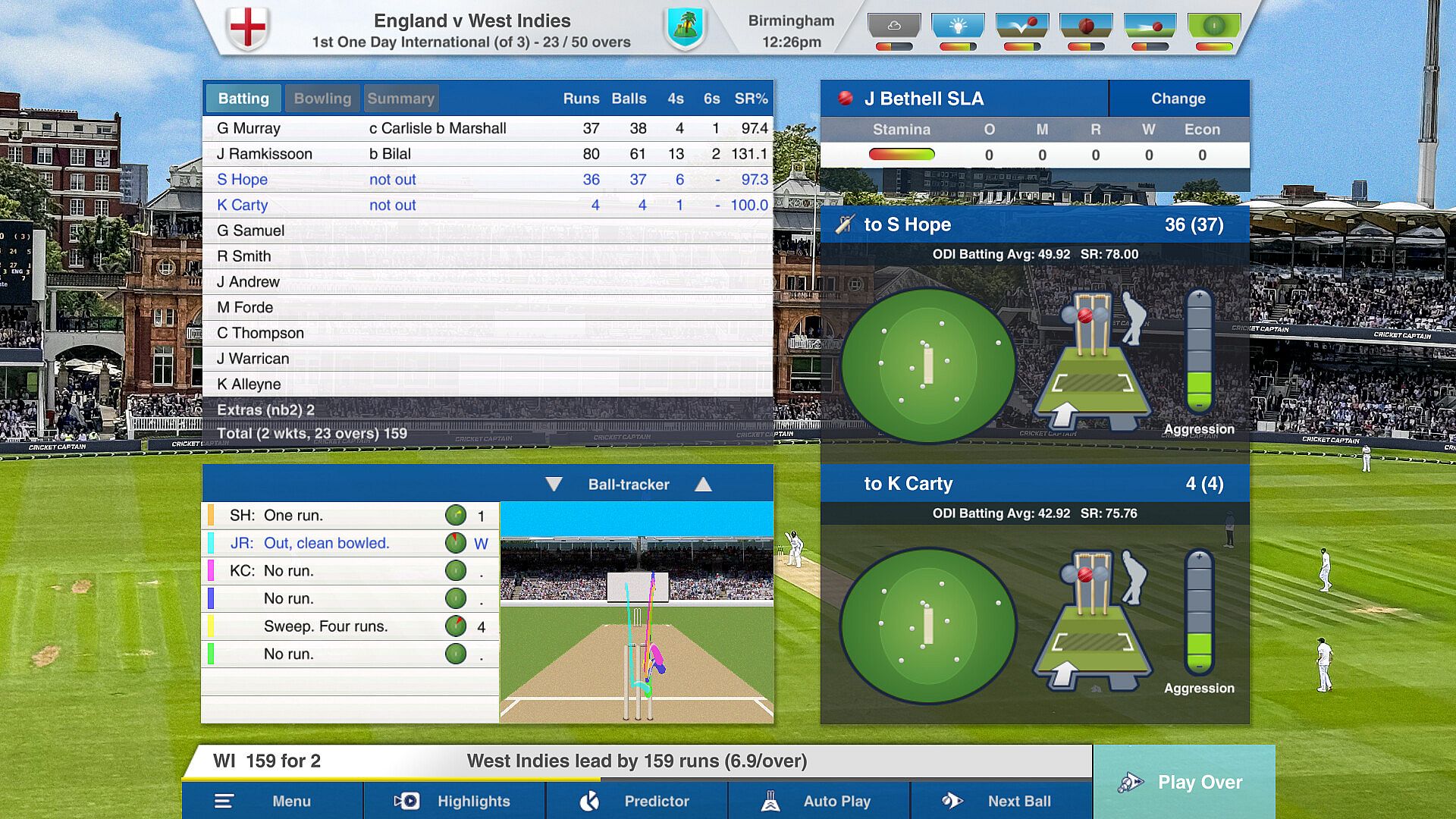Switch to the Bowling tab
This screenshot has height=819, width=1456.
pos(322,99)
